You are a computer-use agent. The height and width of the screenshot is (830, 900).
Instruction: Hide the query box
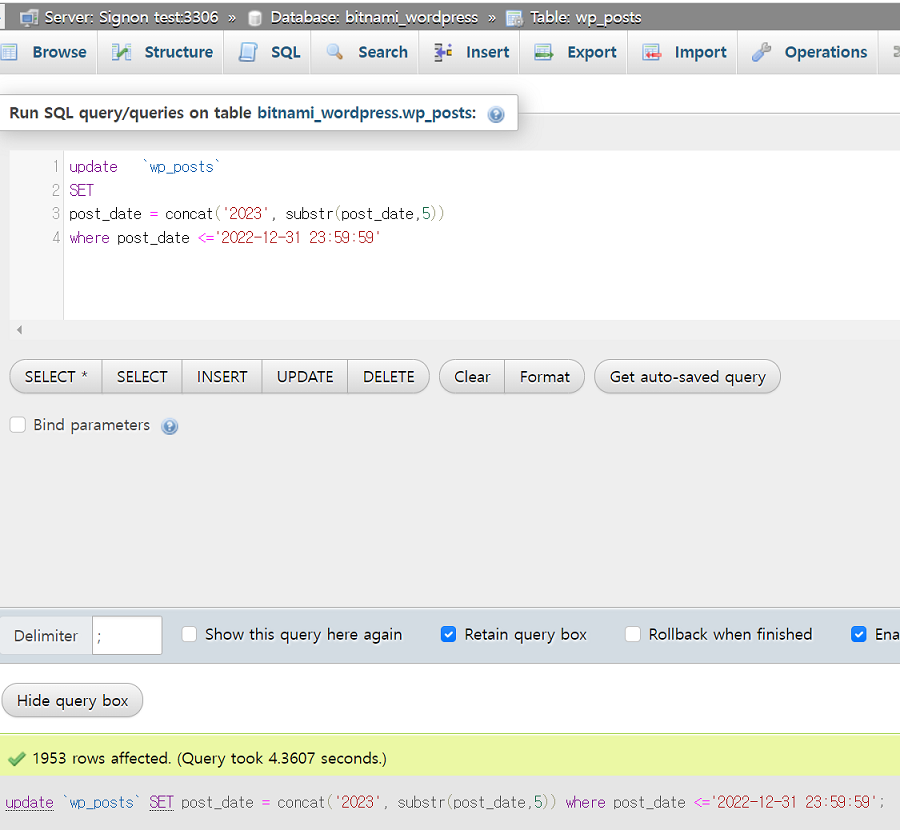click(x=73, y=700)
